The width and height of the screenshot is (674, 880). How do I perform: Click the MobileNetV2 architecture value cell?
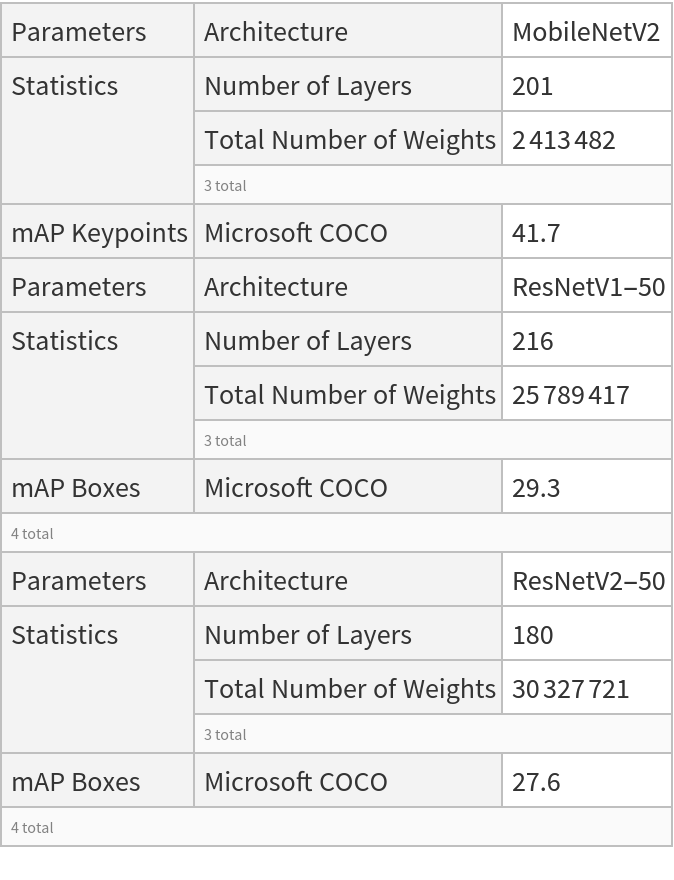pos(586,31)
